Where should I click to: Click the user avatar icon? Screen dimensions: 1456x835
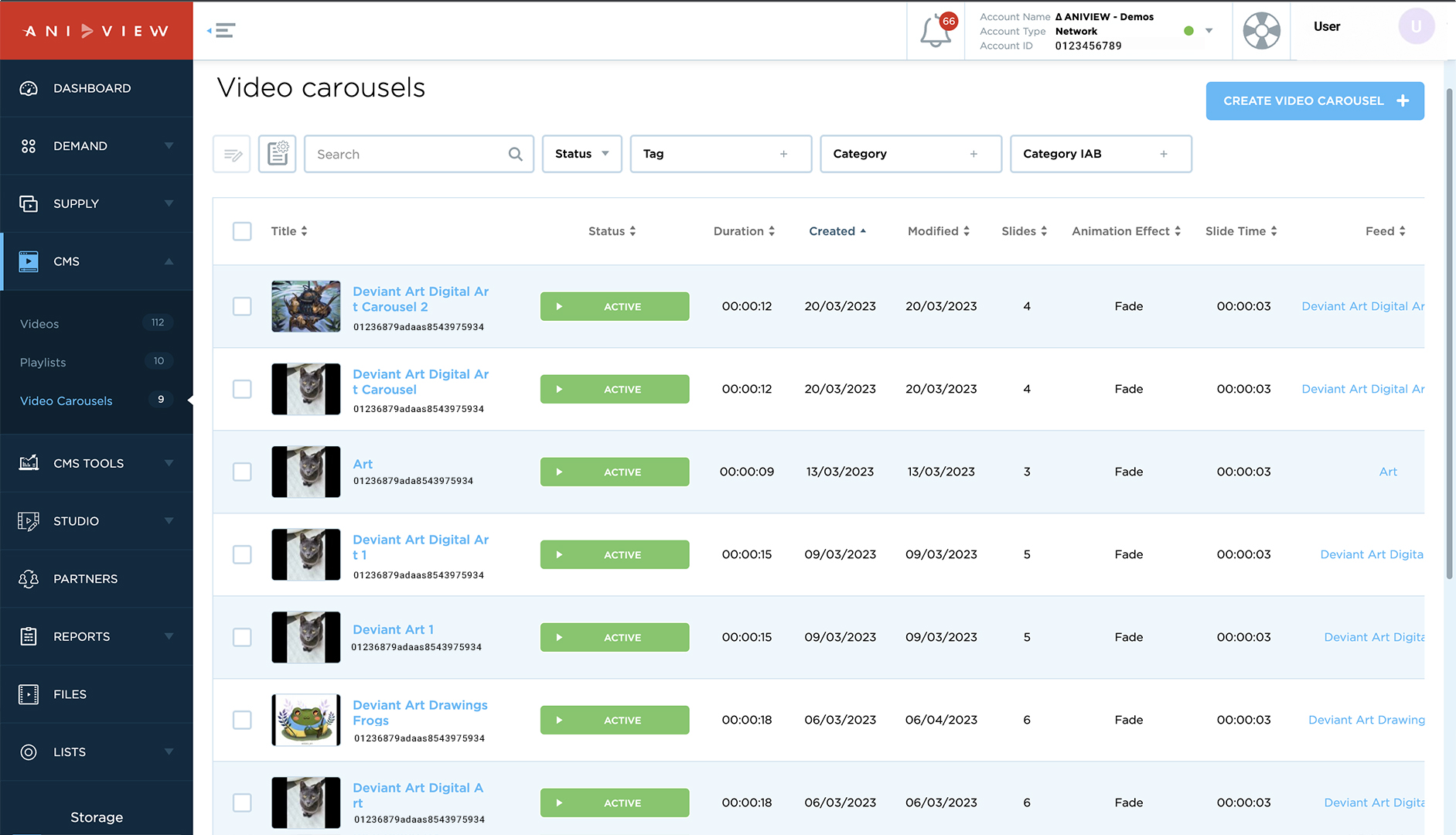click(x=1416, y=27)
